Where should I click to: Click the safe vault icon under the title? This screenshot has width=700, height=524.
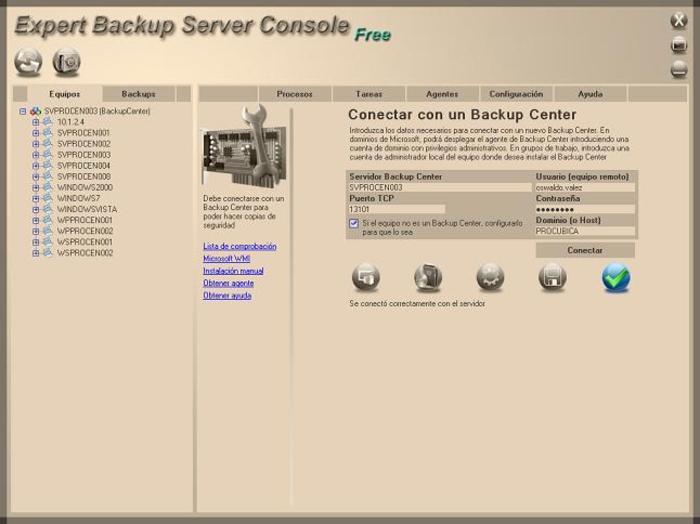(66, 62)
